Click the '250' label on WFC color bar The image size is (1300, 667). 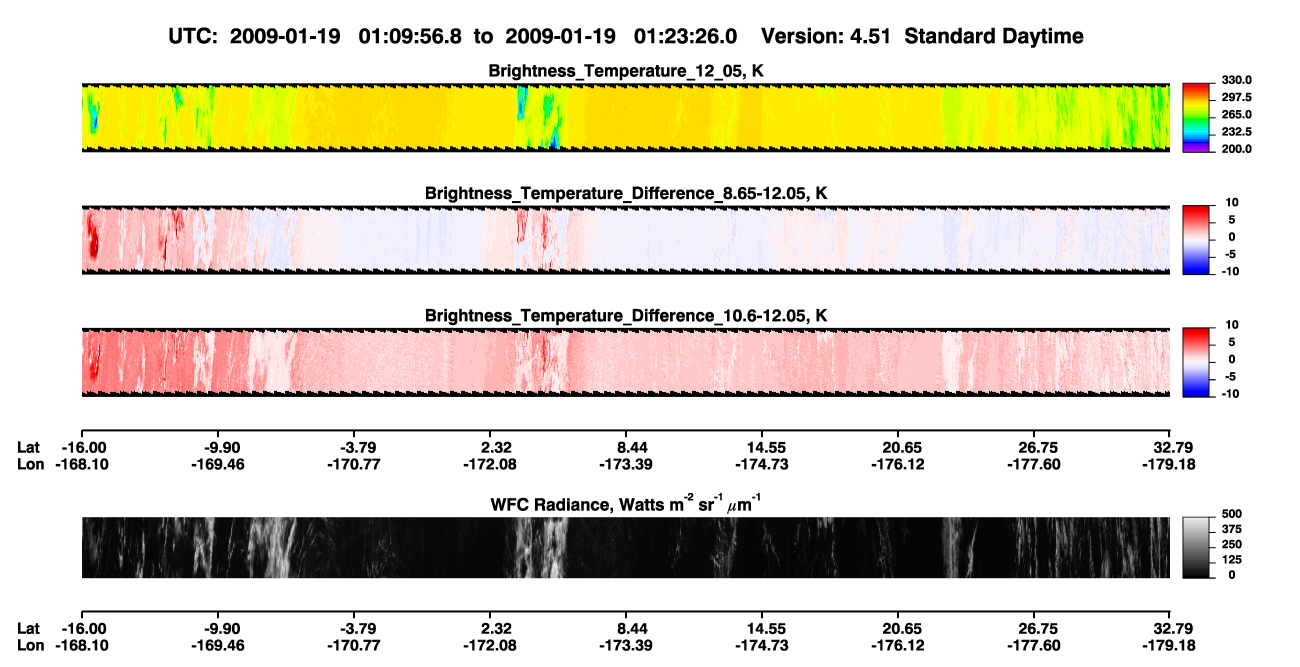[x=1230, y=544]
